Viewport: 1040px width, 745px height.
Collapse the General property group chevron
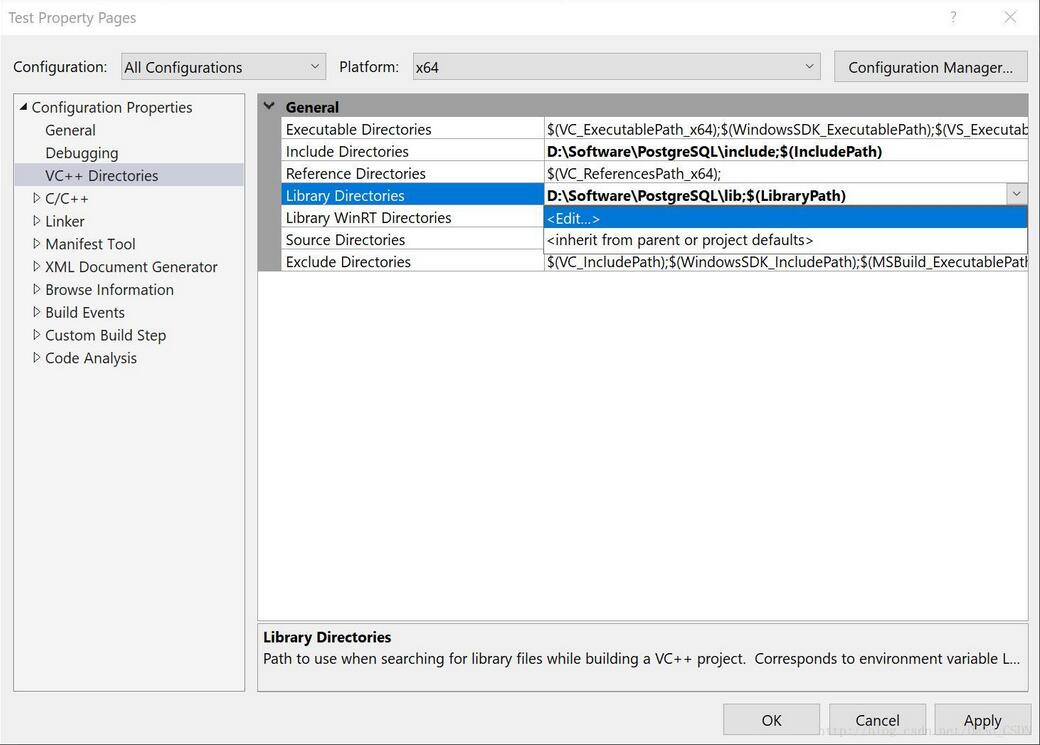tap(269, 106)
